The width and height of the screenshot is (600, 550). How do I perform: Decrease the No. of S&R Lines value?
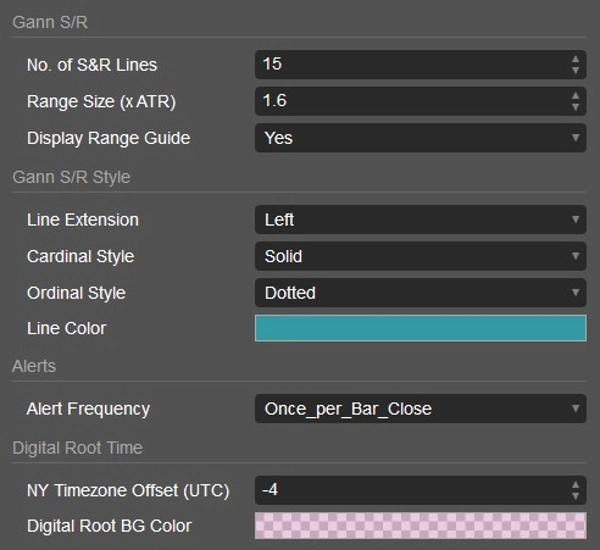tap(576, 70)
